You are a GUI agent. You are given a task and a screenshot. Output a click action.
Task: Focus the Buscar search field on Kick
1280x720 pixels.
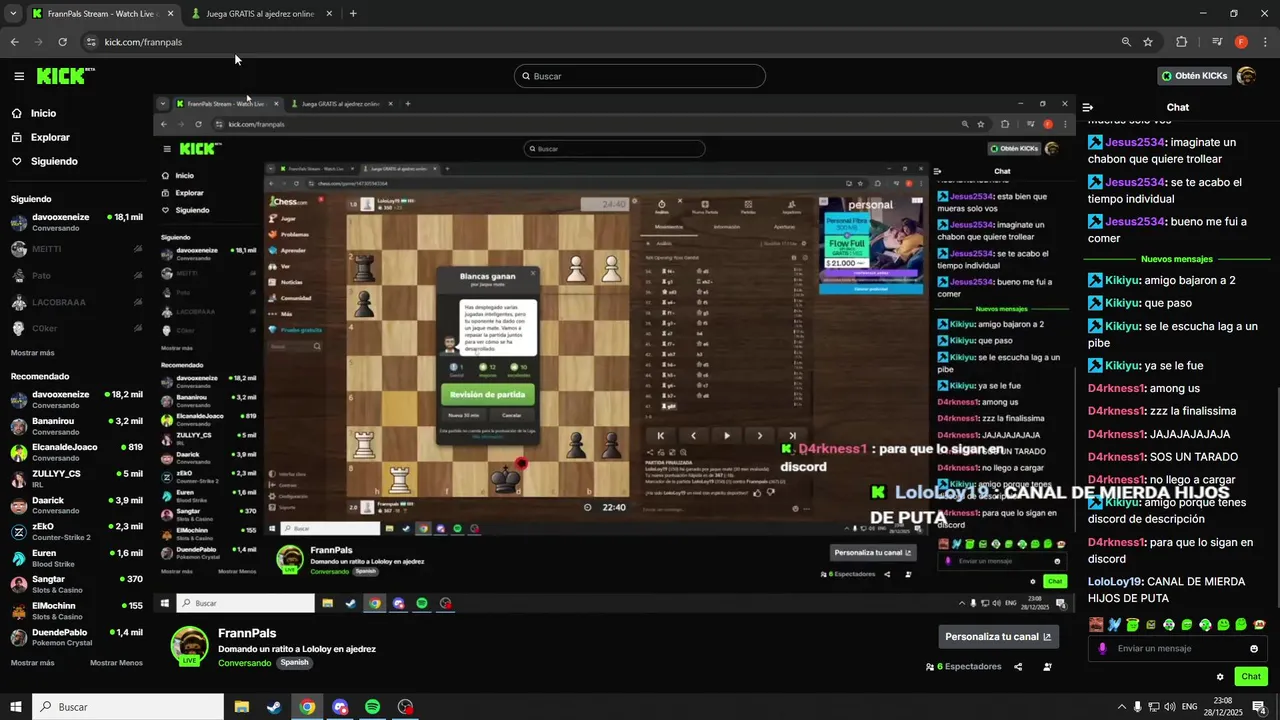click(640, 76)
